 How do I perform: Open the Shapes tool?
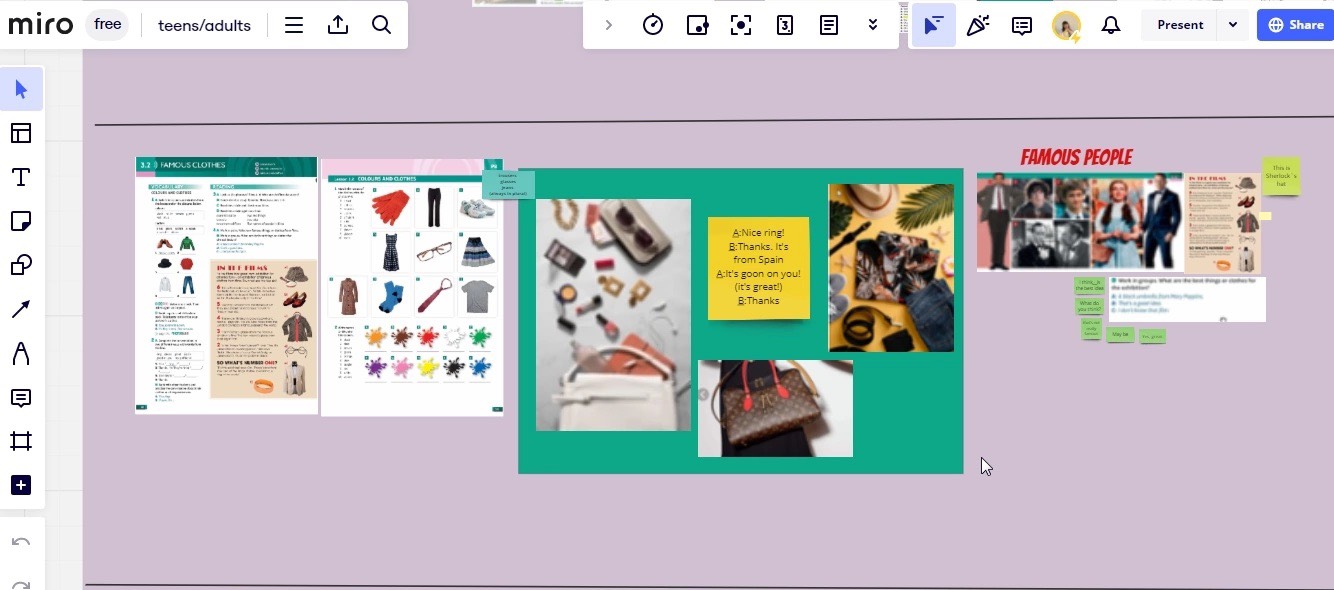coord(21,265)
